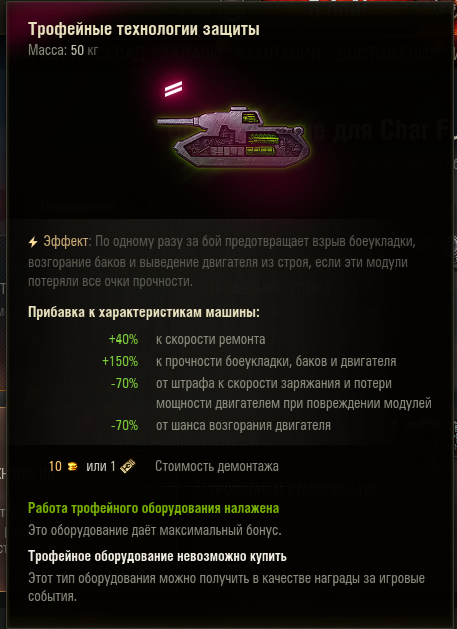Click the lightning bolt Эффект icon
Screen dimensions: 457x629
pos(33,242)
